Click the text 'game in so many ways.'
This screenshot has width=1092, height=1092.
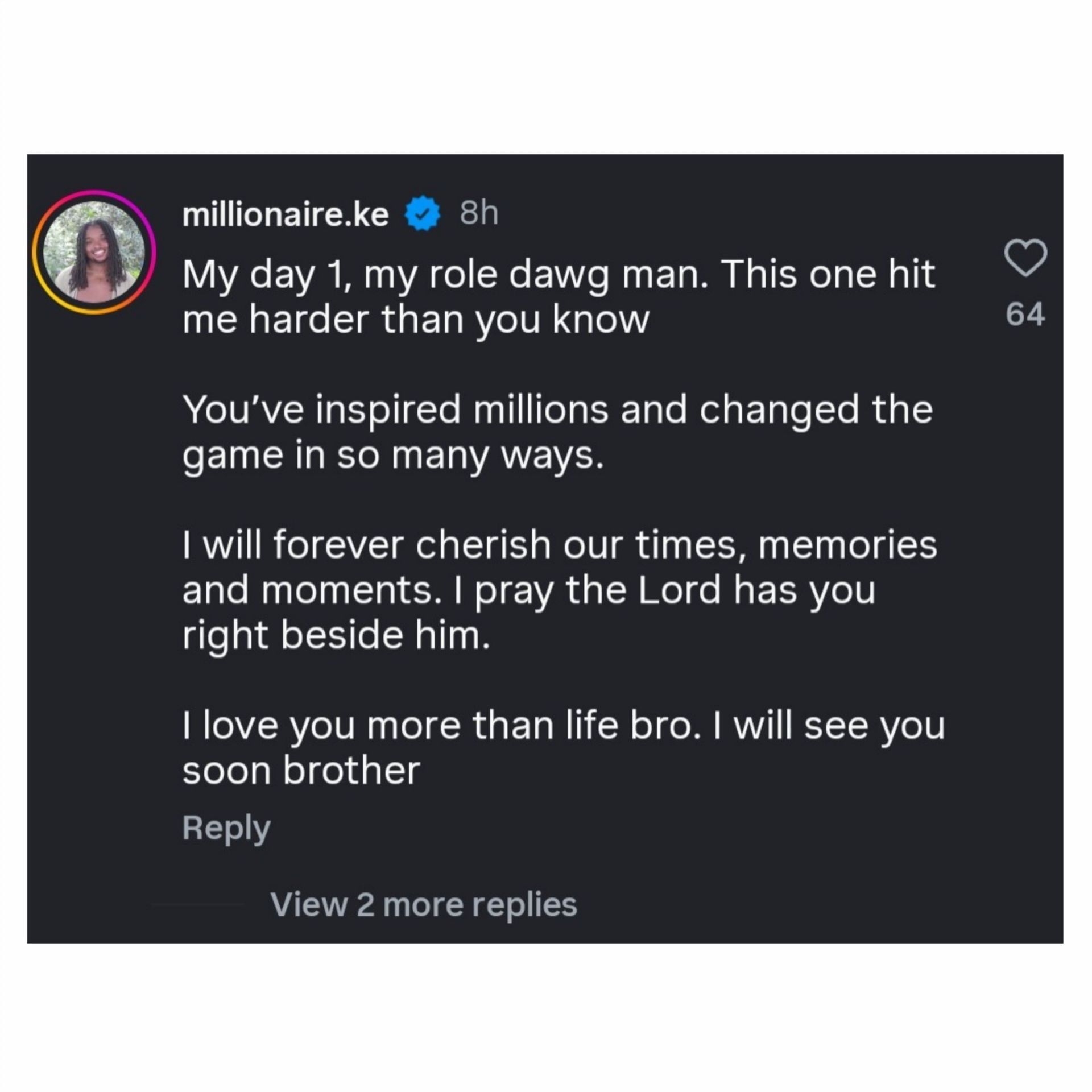pos(392,455)
